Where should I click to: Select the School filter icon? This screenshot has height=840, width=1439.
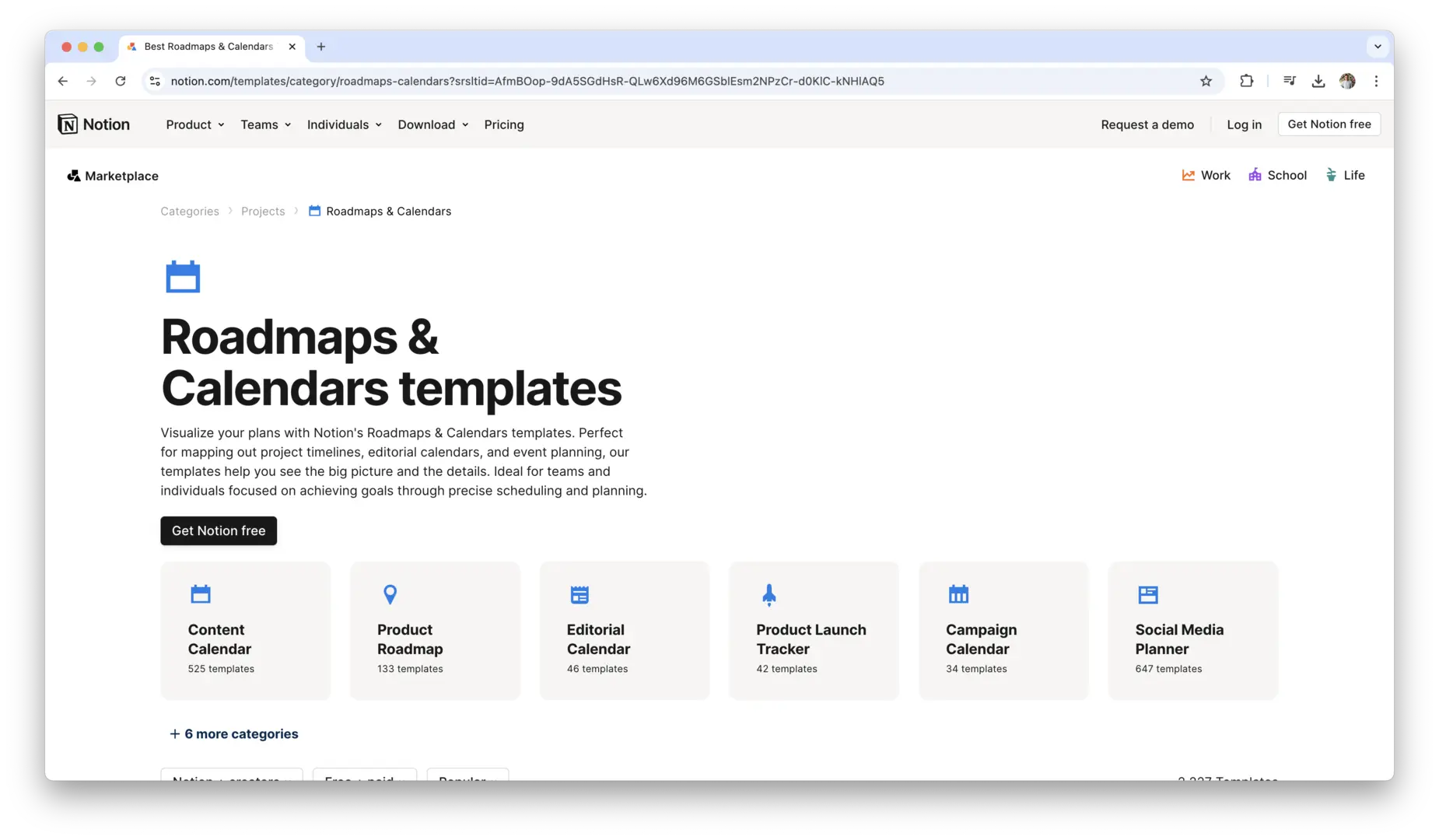click(1255, 175)
